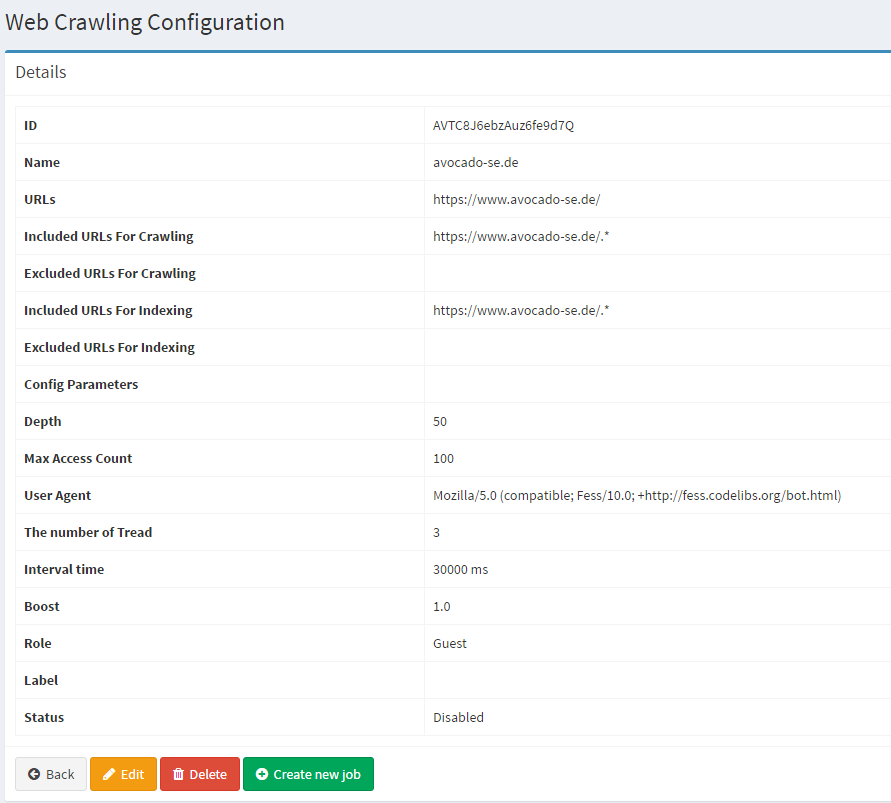Click the ID value AVTC8J6ebzAuz6fe9d7Q
The image size is (891, 803).
pos(502,125)
